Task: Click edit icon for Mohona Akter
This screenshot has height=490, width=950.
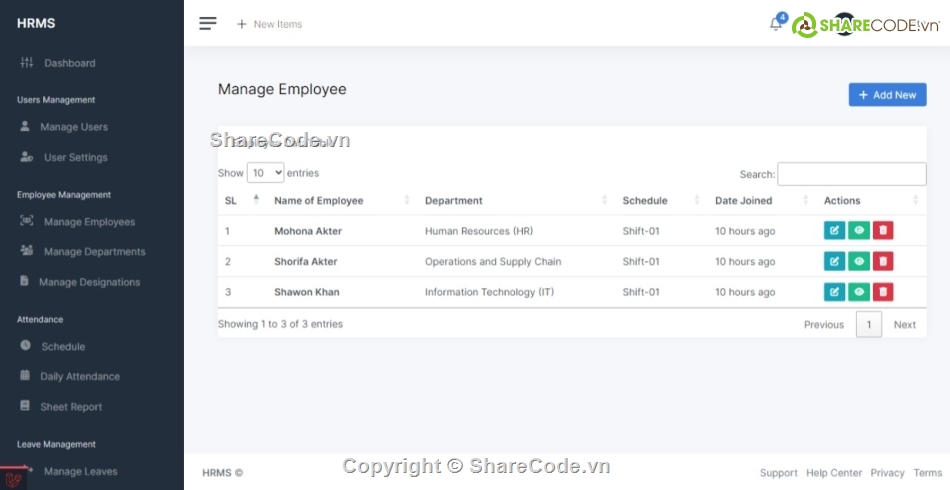Action: (834, 231)
